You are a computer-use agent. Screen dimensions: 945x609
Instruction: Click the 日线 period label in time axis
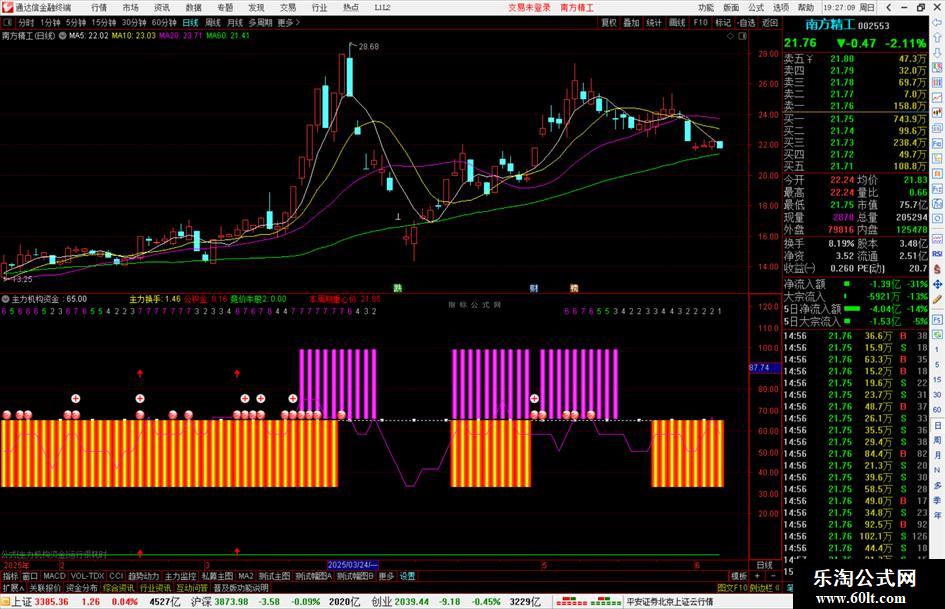coord(764,565)
